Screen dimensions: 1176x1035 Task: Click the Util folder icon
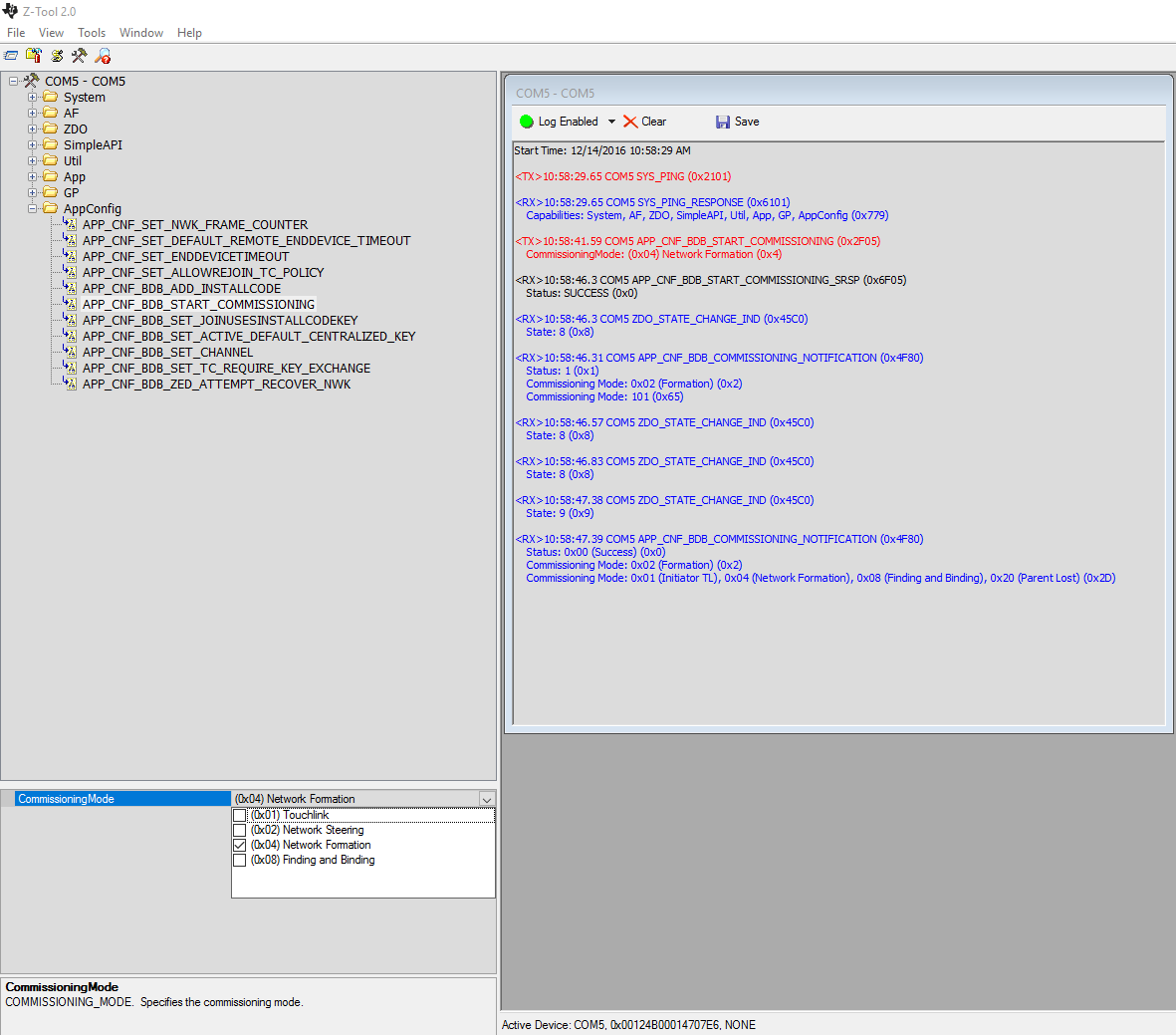50,160
